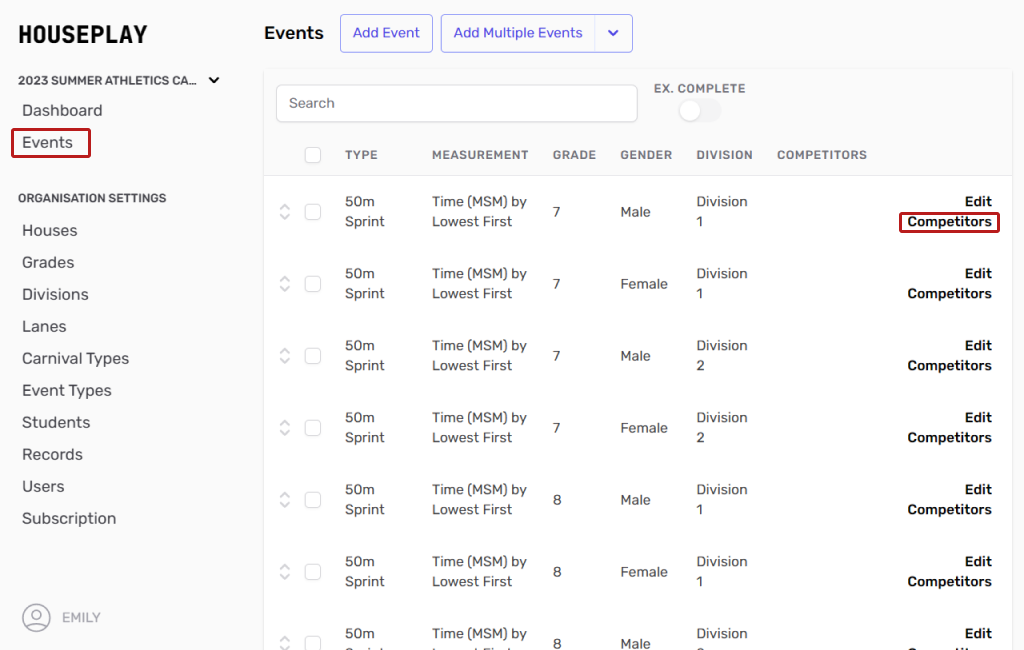This screenshot has width=1024, height=650.
Task: Click reorder handle on Grade 8 Female Division 1 row
Action: click(x=285, y=572)
